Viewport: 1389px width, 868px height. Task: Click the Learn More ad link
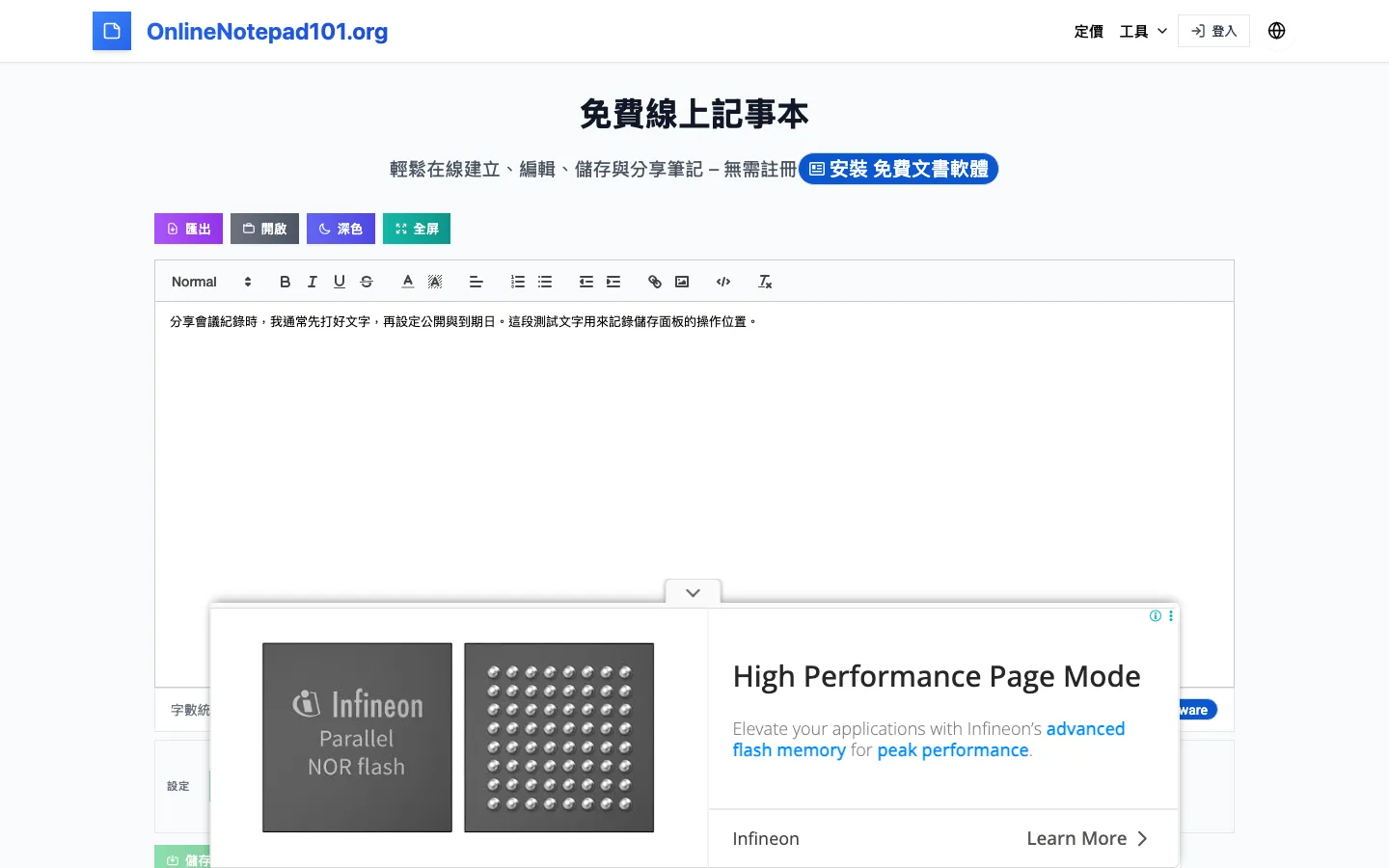(1087, 838)
